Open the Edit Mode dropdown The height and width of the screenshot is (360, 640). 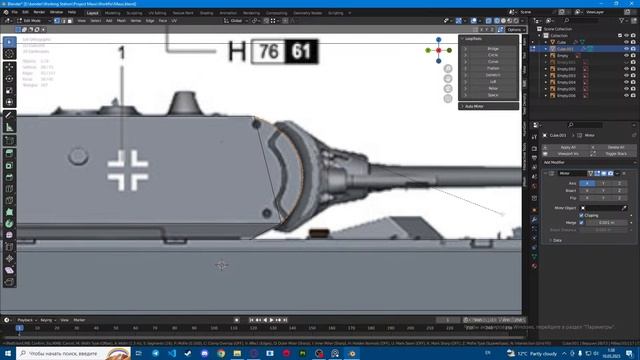(x=33, y=20)
